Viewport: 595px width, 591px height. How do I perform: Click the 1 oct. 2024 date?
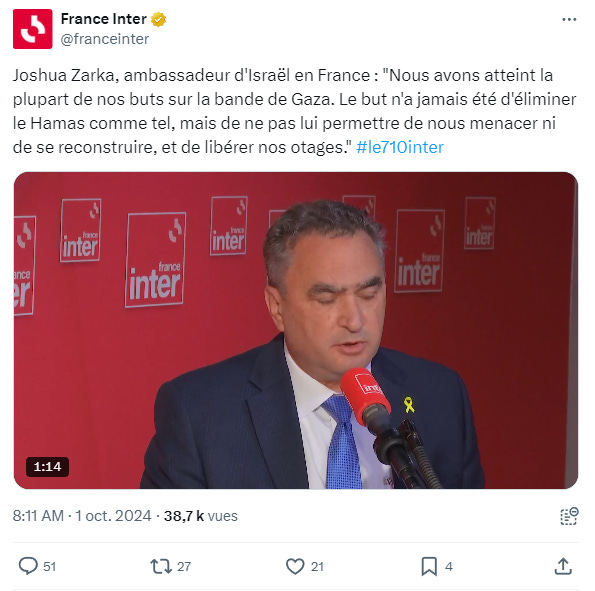113,516
